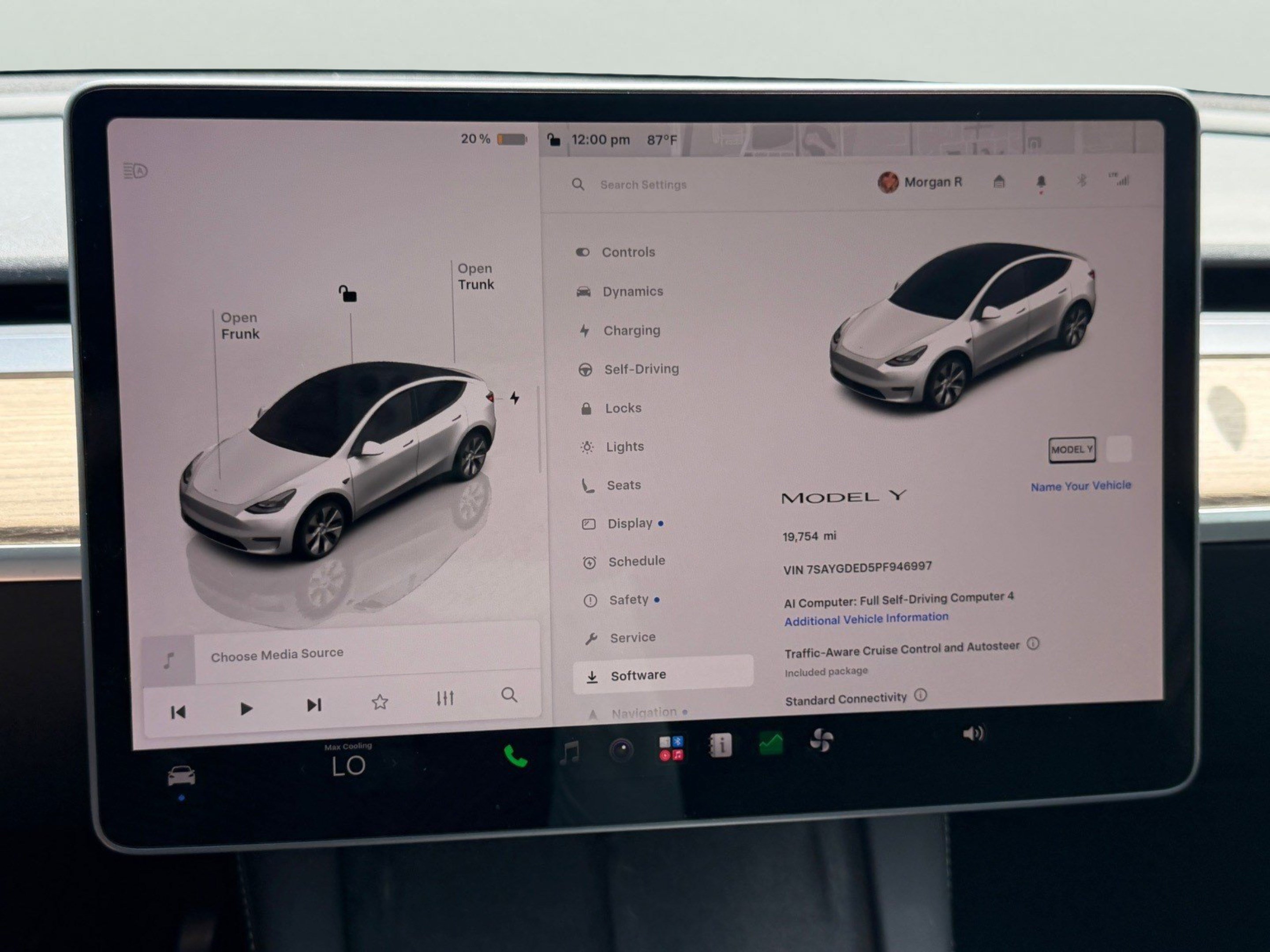The image size is (1270, 952).
Task: Adjust volume with the speaker icon
Action: 973,733
